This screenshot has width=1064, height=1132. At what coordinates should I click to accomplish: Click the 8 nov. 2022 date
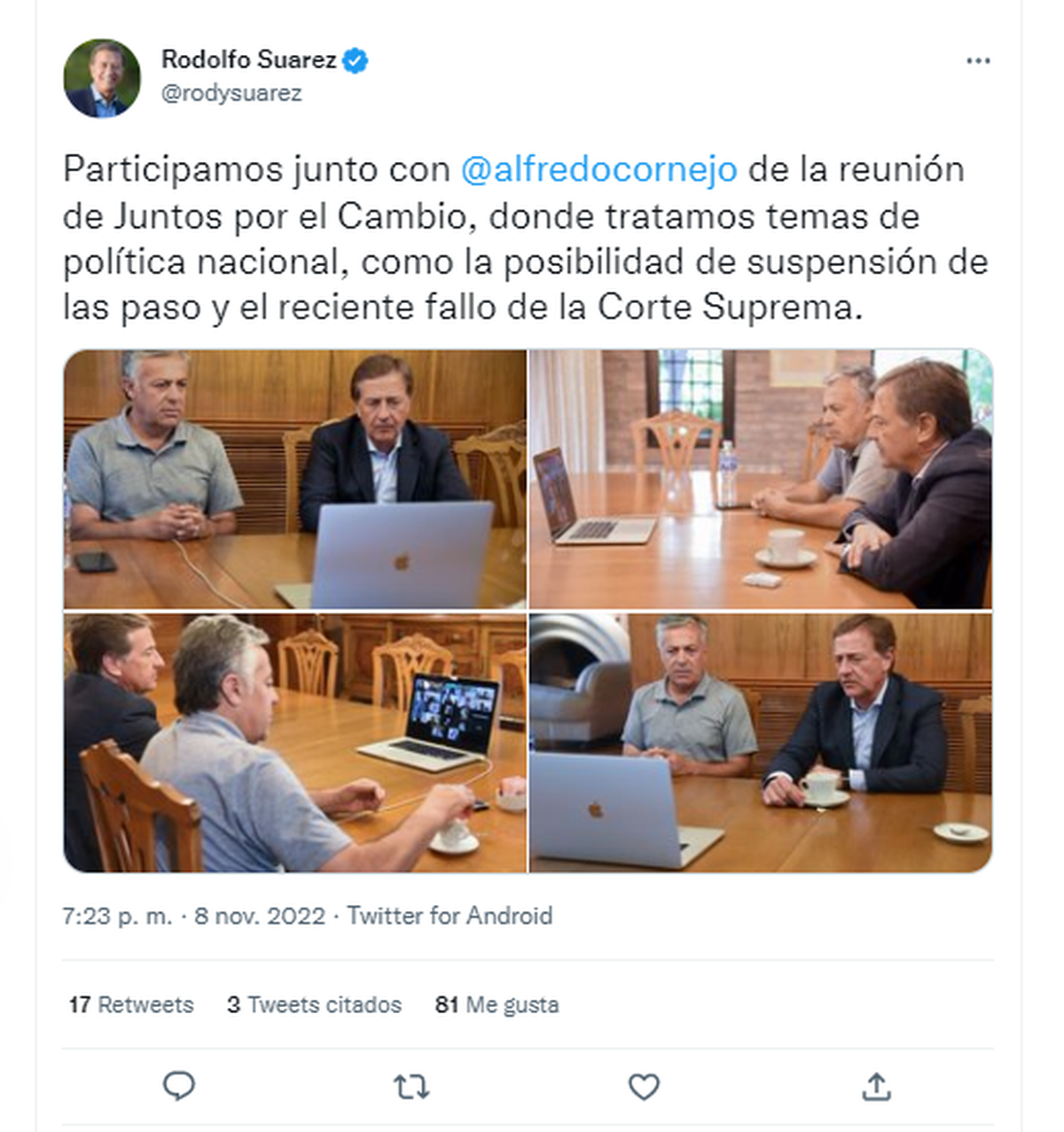pyautogui.click(x=260, y=916)
